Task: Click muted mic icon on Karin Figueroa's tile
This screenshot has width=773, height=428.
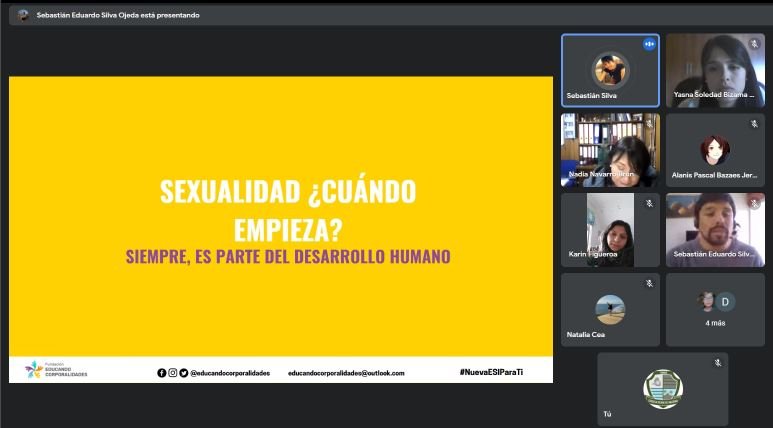Action: tap(649, 203)
